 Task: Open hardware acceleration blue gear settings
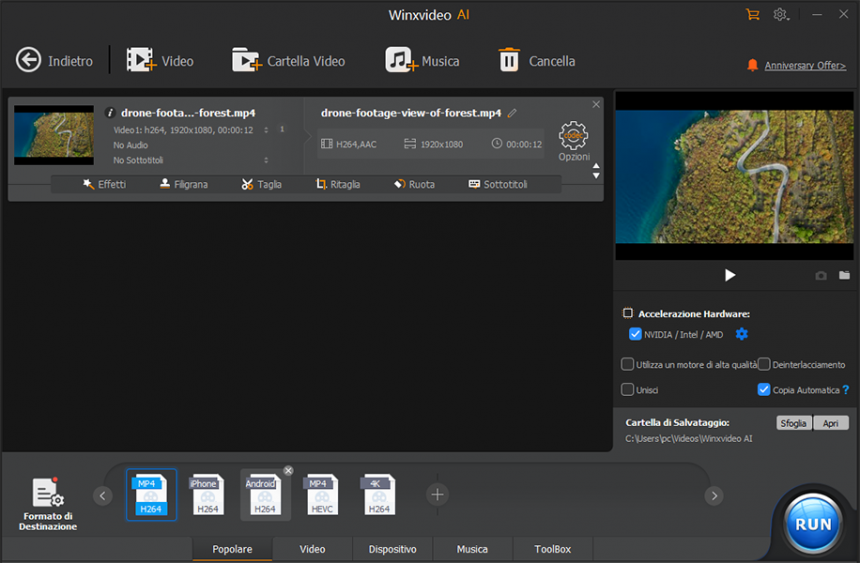(742, 334)
